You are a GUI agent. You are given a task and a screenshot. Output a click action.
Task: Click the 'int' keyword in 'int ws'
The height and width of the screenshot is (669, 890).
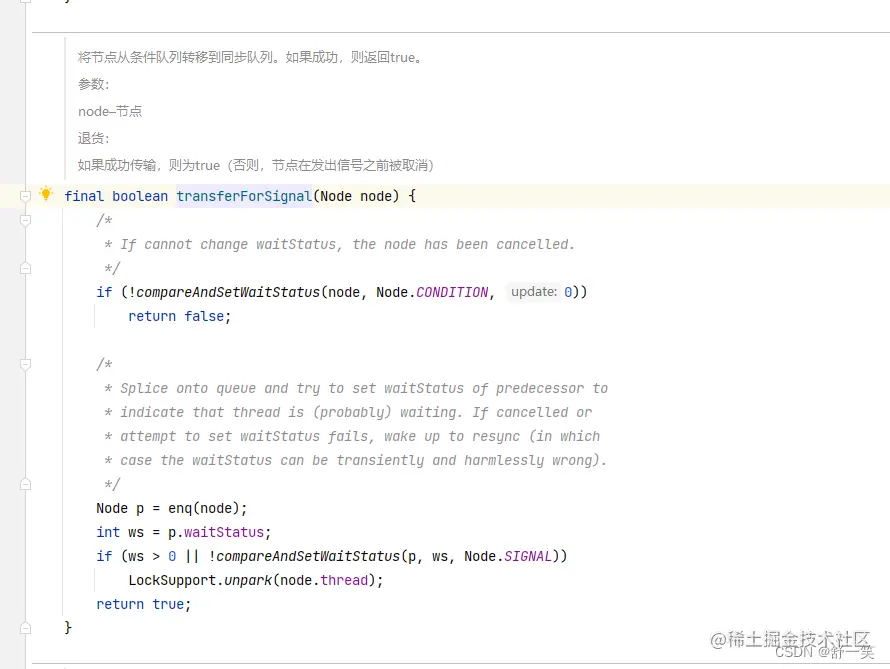[x=108, y=532]
